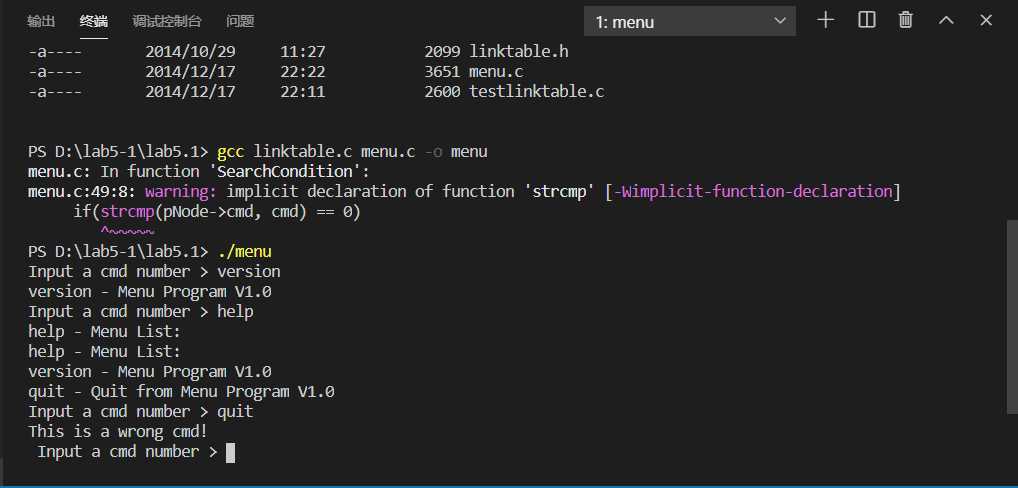
Task: Switch to the 输出 tab
Action: tap(41, 21)
